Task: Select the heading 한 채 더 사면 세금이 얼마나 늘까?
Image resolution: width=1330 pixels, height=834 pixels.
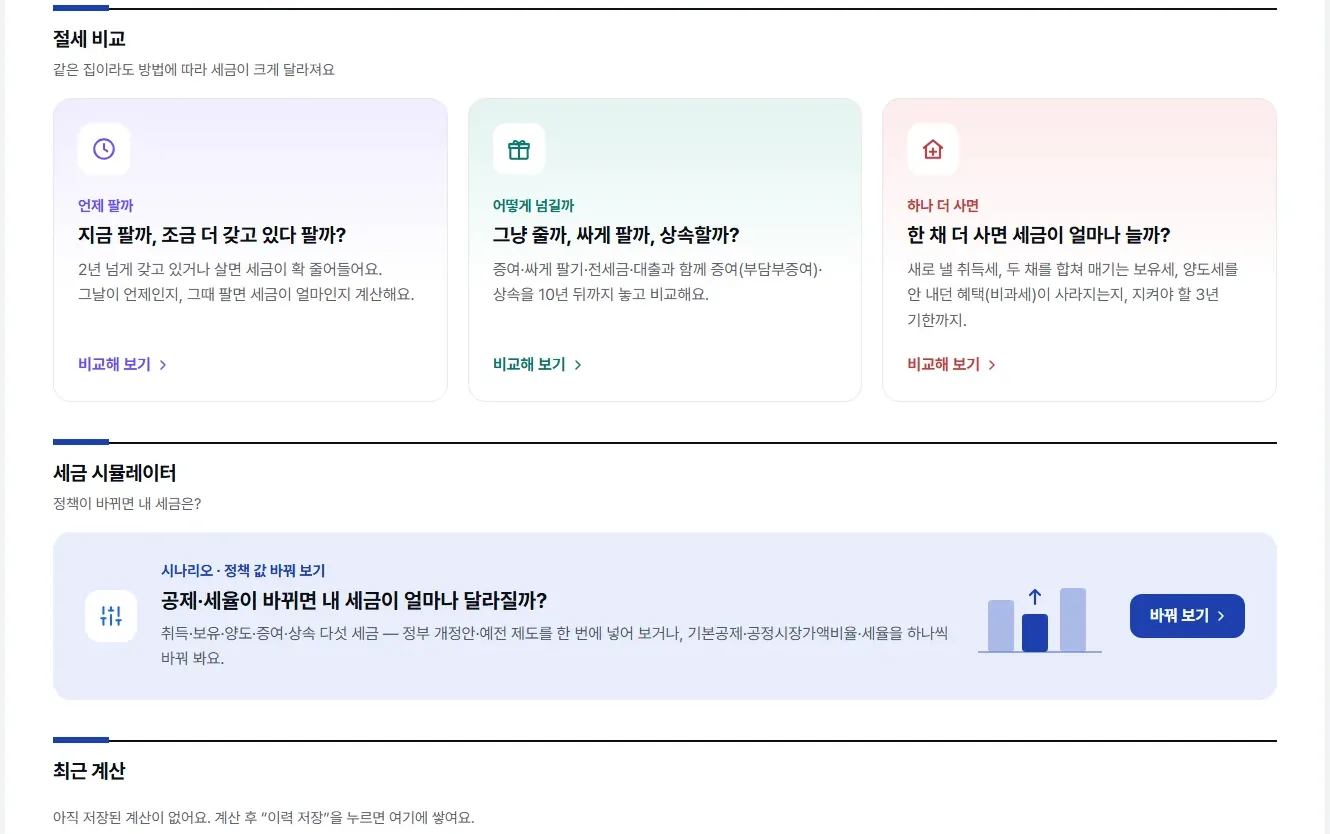Action: pos(1039,235)
